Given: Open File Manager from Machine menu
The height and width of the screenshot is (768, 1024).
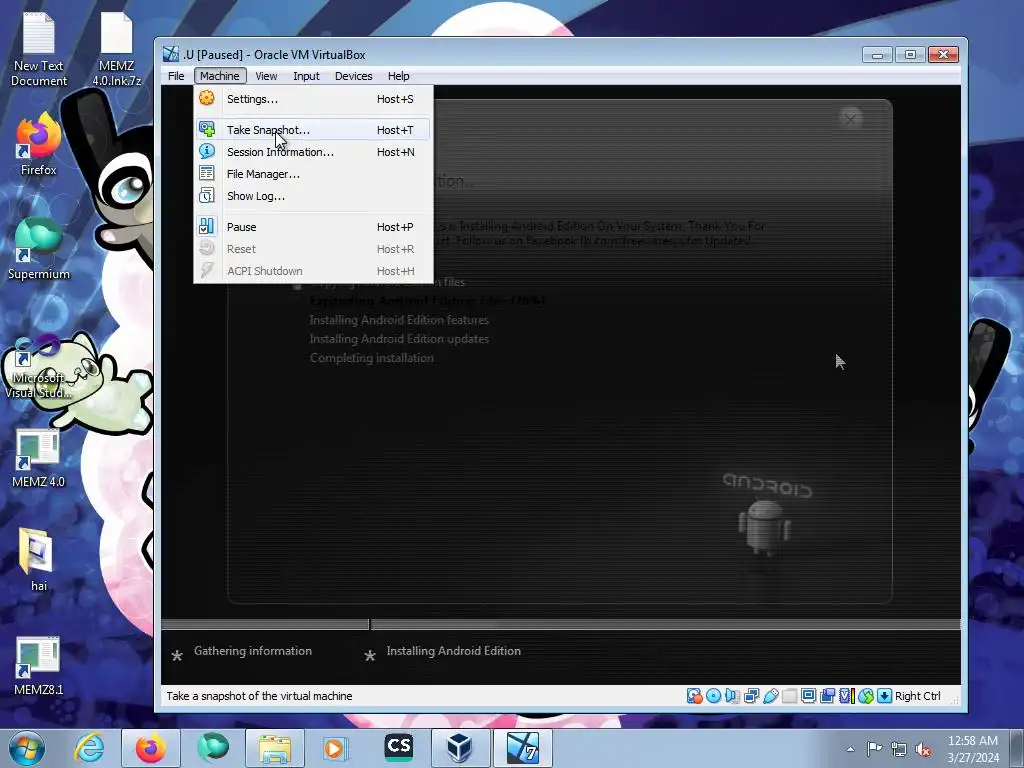Looking at the screenshot, I should (x=313, y=174).
